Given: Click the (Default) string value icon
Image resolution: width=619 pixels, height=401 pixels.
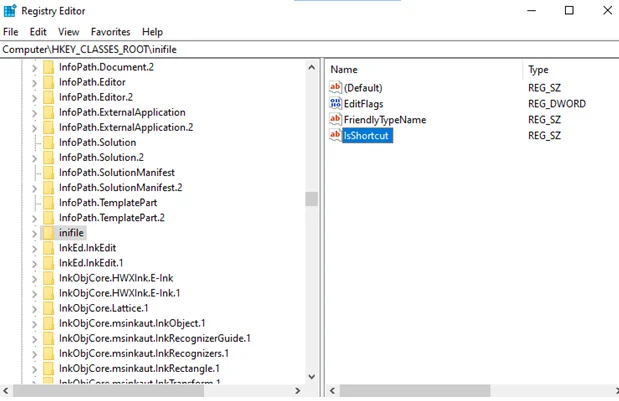Looking at the screenshot, I should [335, 87].
